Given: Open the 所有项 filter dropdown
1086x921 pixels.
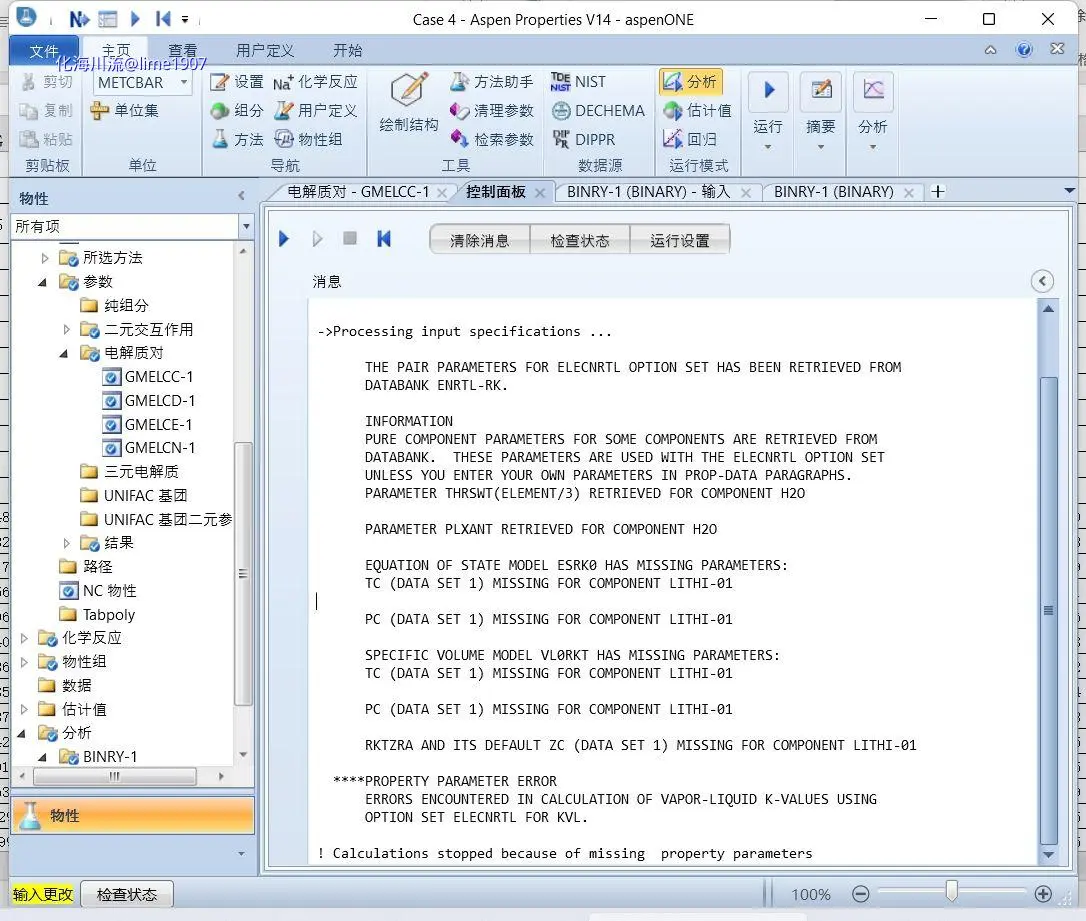Looking at the screenshot, I should (246, 226).
